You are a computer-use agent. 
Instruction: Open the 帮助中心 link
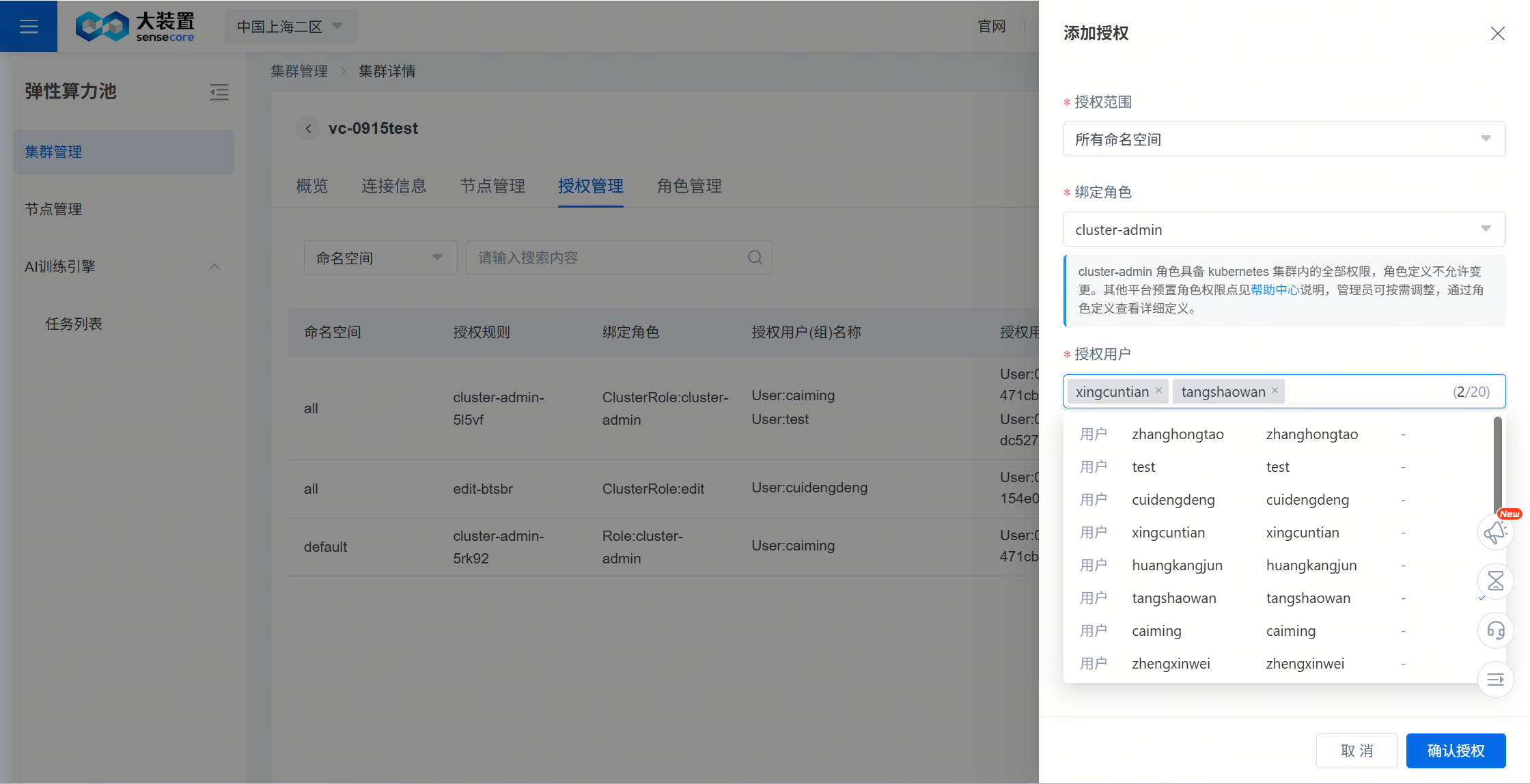[1275, 290]
